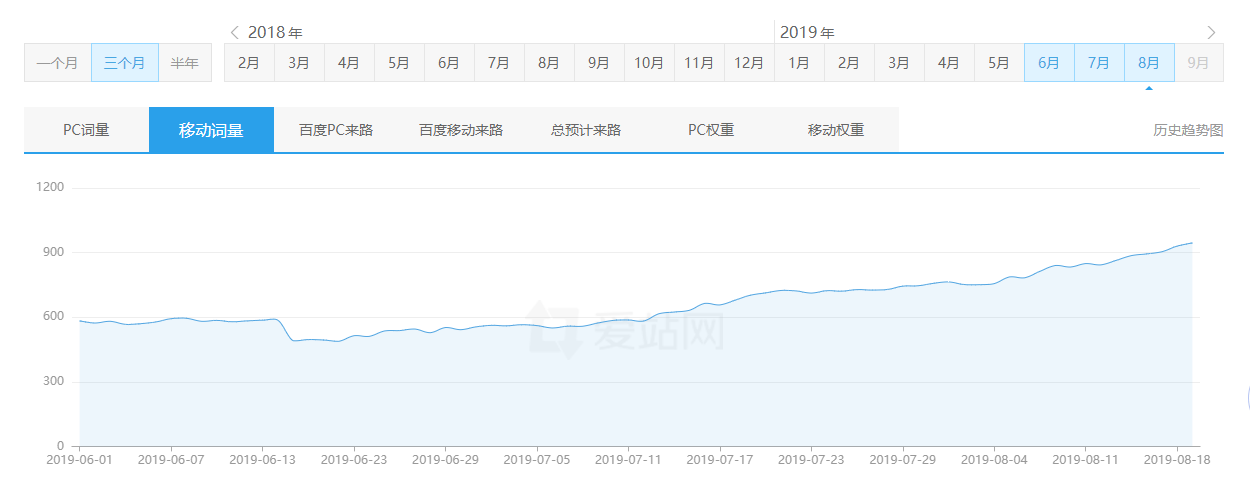Screen dimensions: 1250x487
Task: Select the 三个月 time range
Action: [x=125, y=63]
